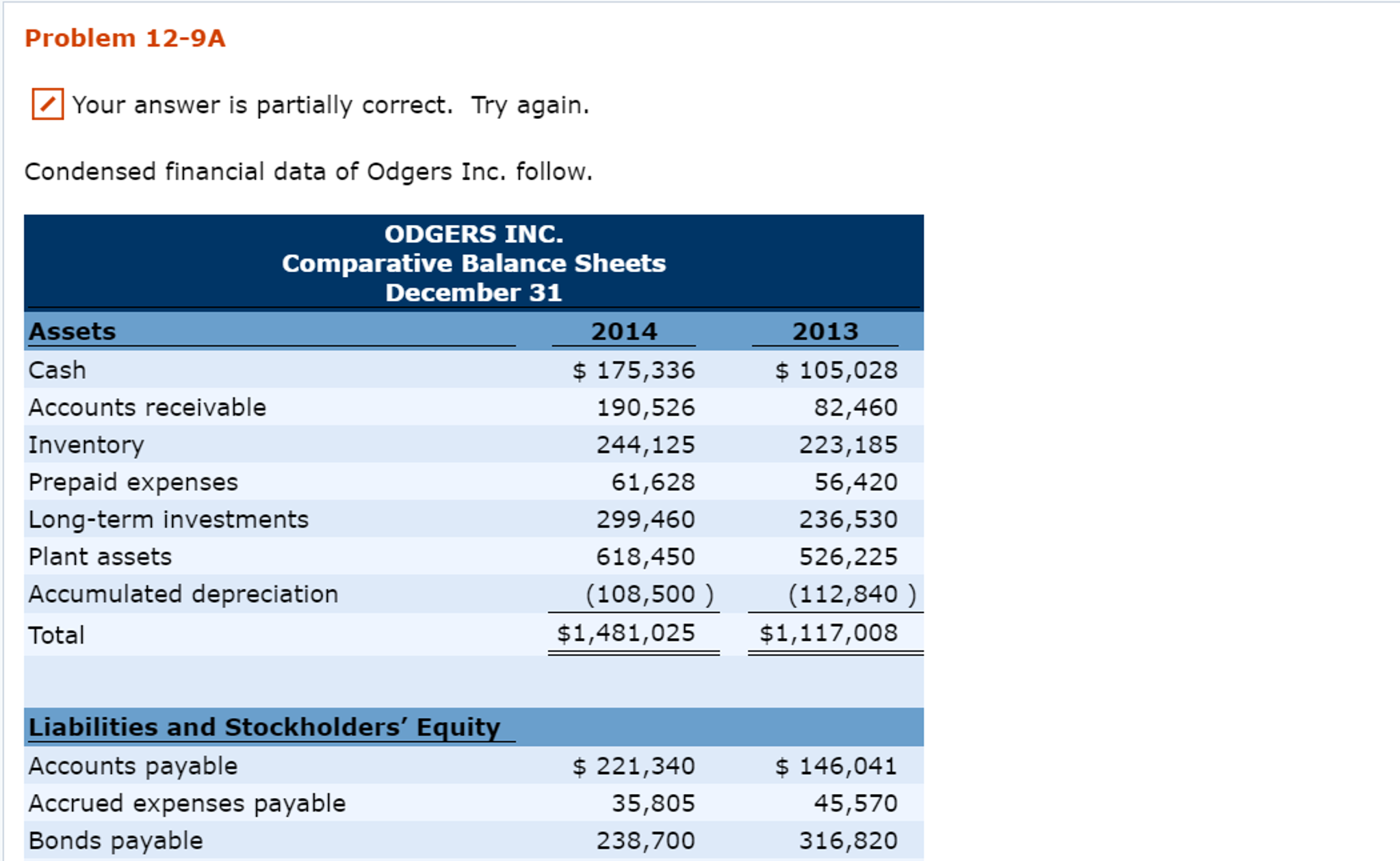This screenshot has width=1400, height=861.
Task: Select the Total row label
Action: (56, 635)
